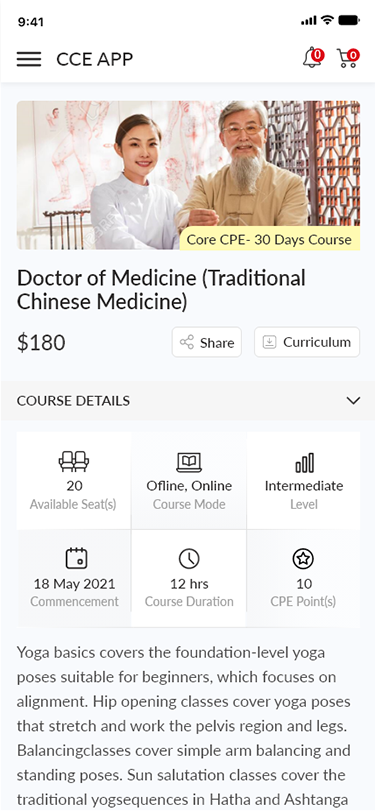Select the Doctor of Medicine course title
The width and height of the screenshot is (375, 812).
coord(162,290)
